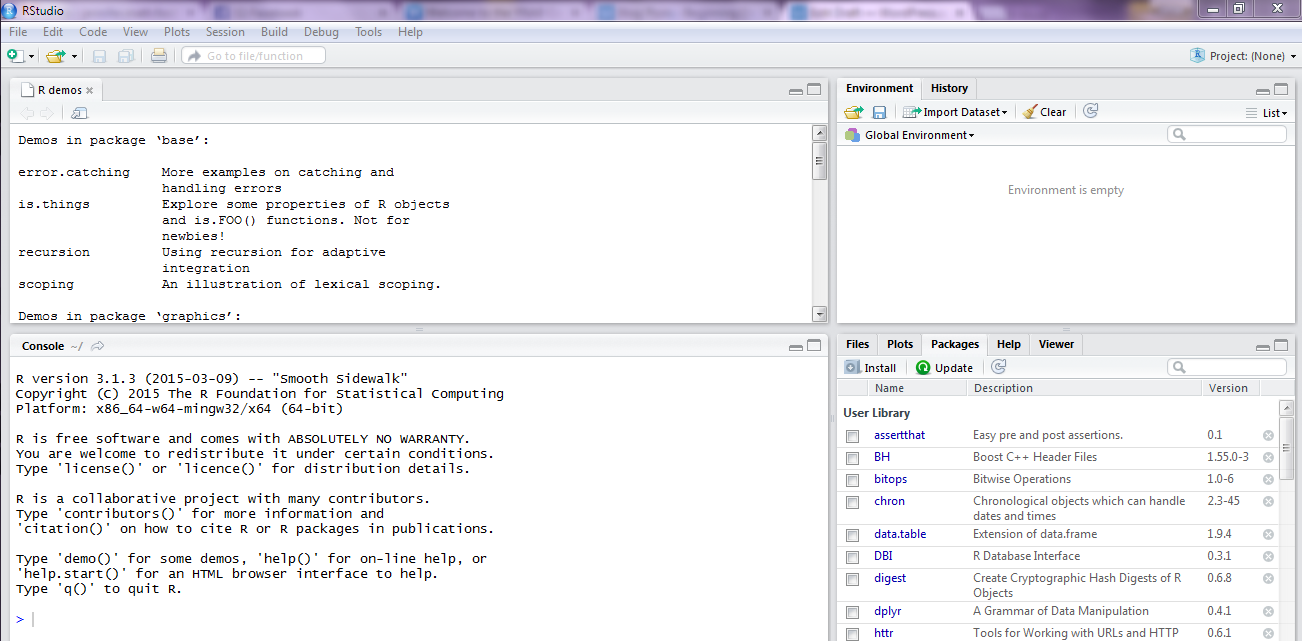The width and height of the screenshot is (1302, 641).
Task: Open the chron package link
Action: click(889, 501)
